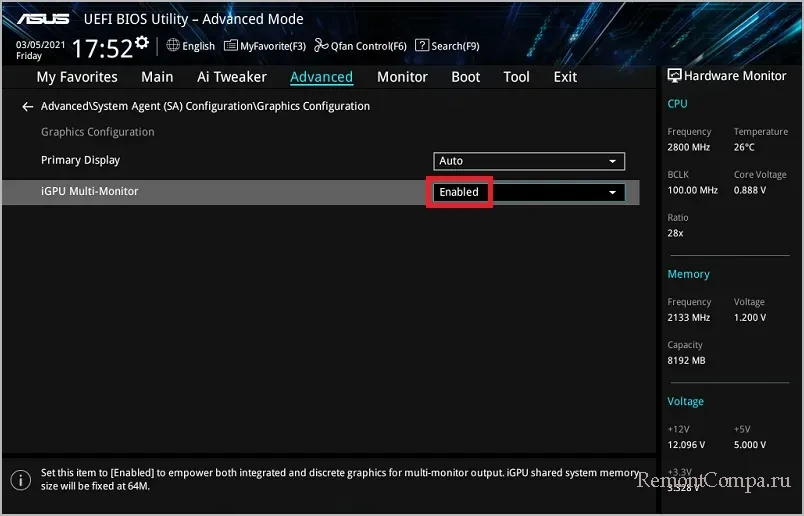
Task: Select the Exit menu item
Action: tap(565, 77)
